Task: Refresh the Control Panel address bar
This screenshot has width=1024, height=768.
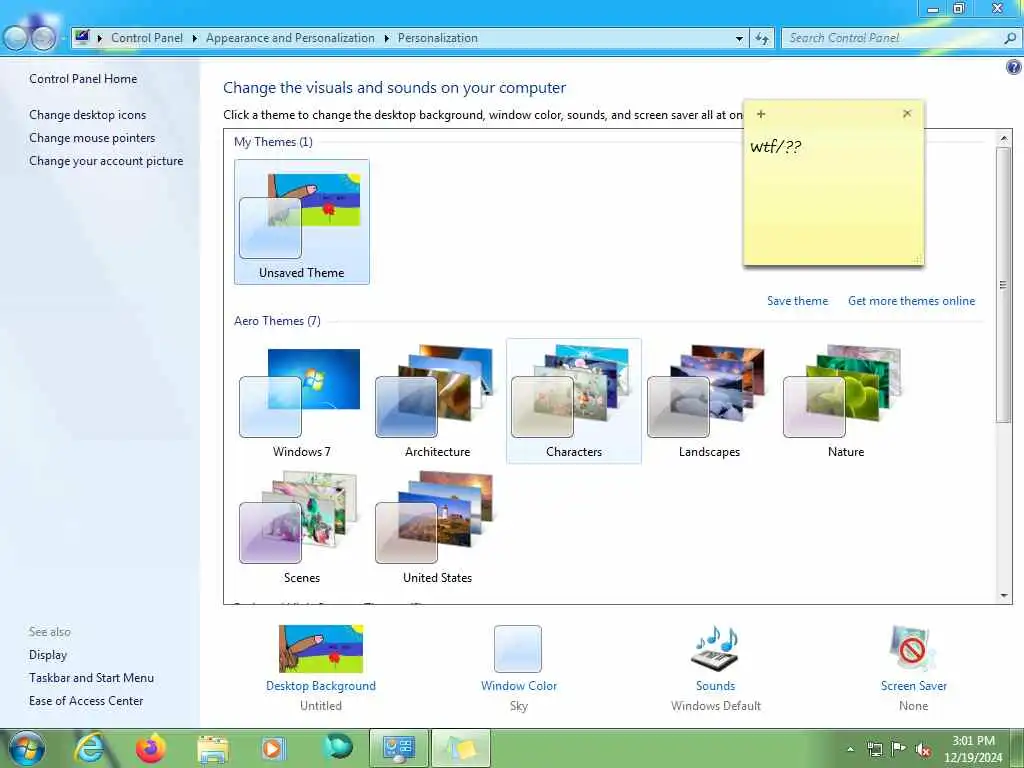Action: tap(761, 38)
